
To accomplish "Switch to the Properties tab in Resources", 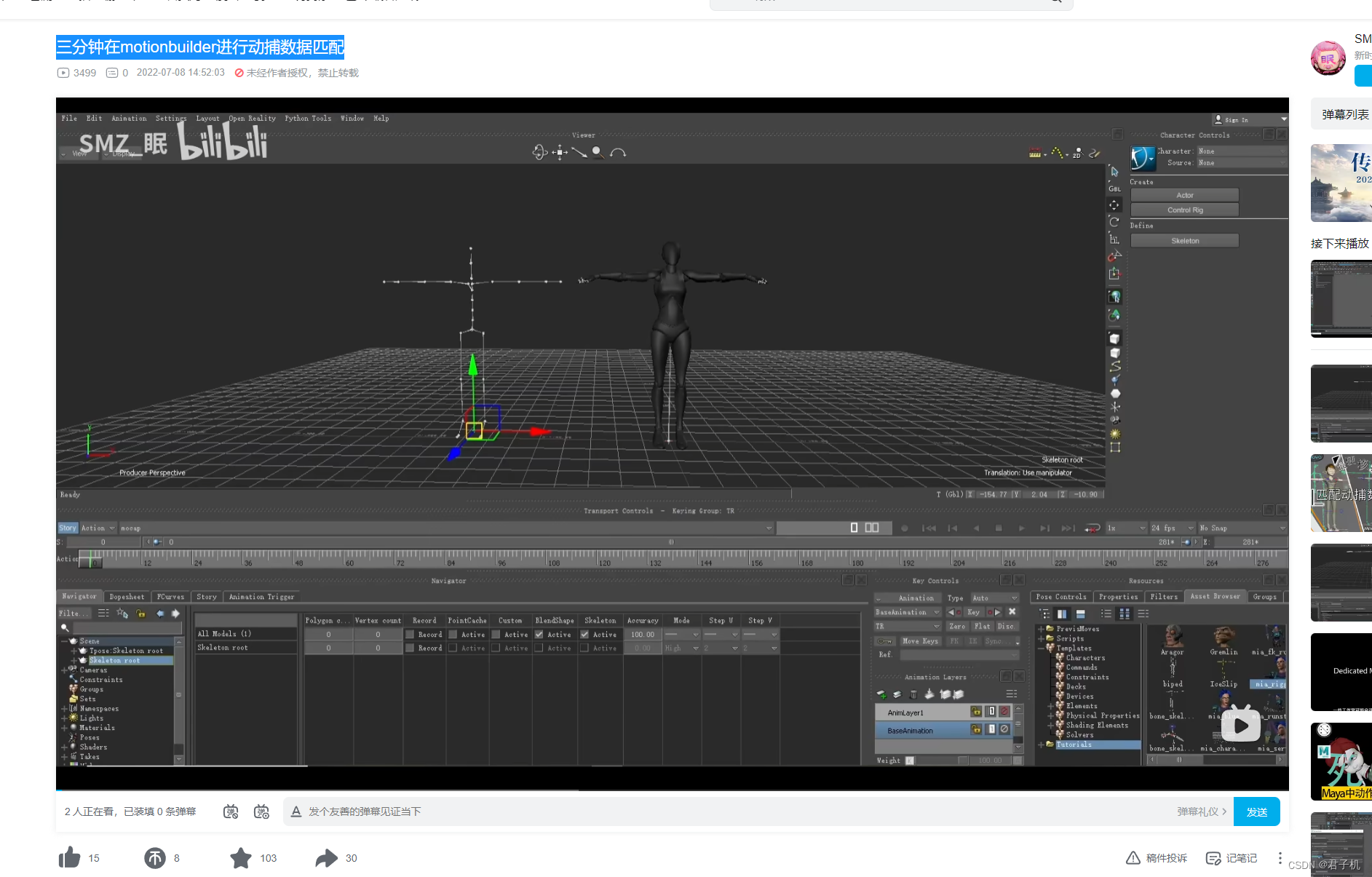I will pos(1118,597).
